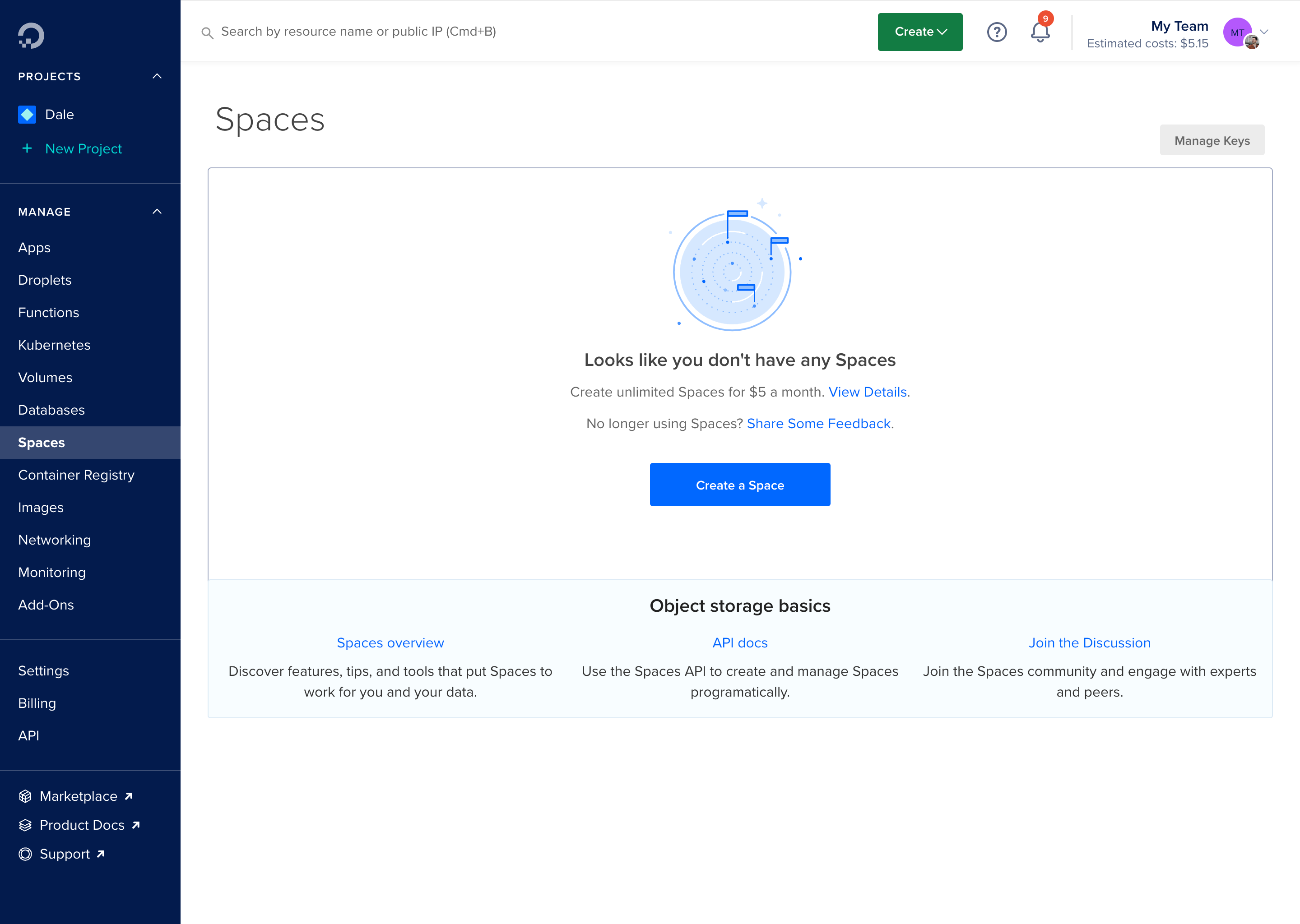Open the help question mark icon
Screen dimensions: 1300x924
[997, 32]
